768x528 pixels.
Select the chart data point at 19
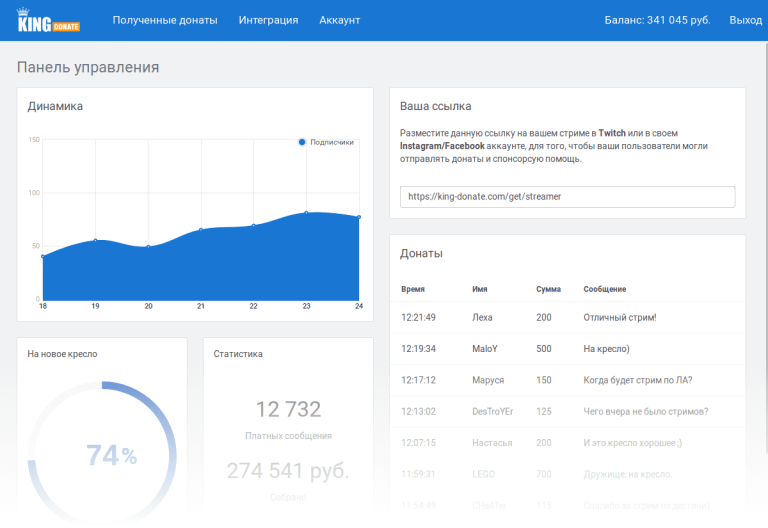(95, 240)
